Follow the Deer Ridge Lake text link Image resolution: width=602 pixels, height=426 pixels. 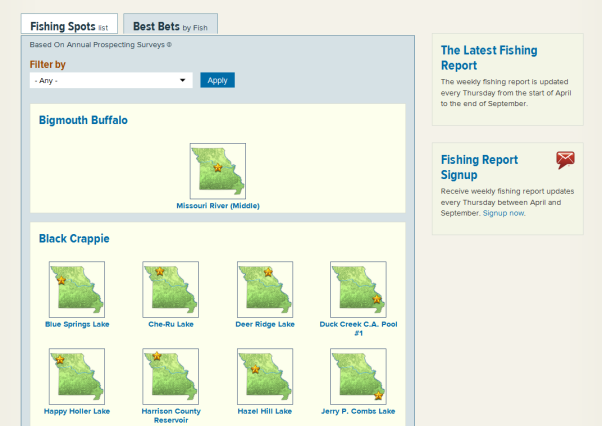tap(265, 324)
